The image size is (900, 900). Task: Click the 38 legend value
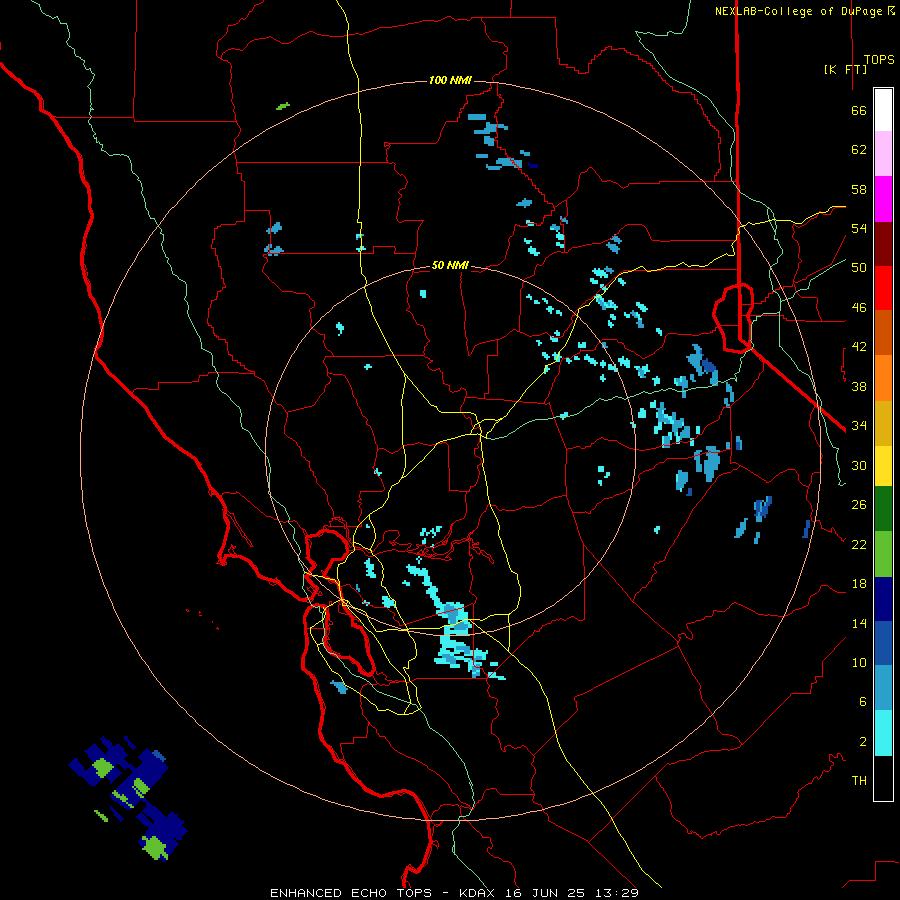coord(859,386)
